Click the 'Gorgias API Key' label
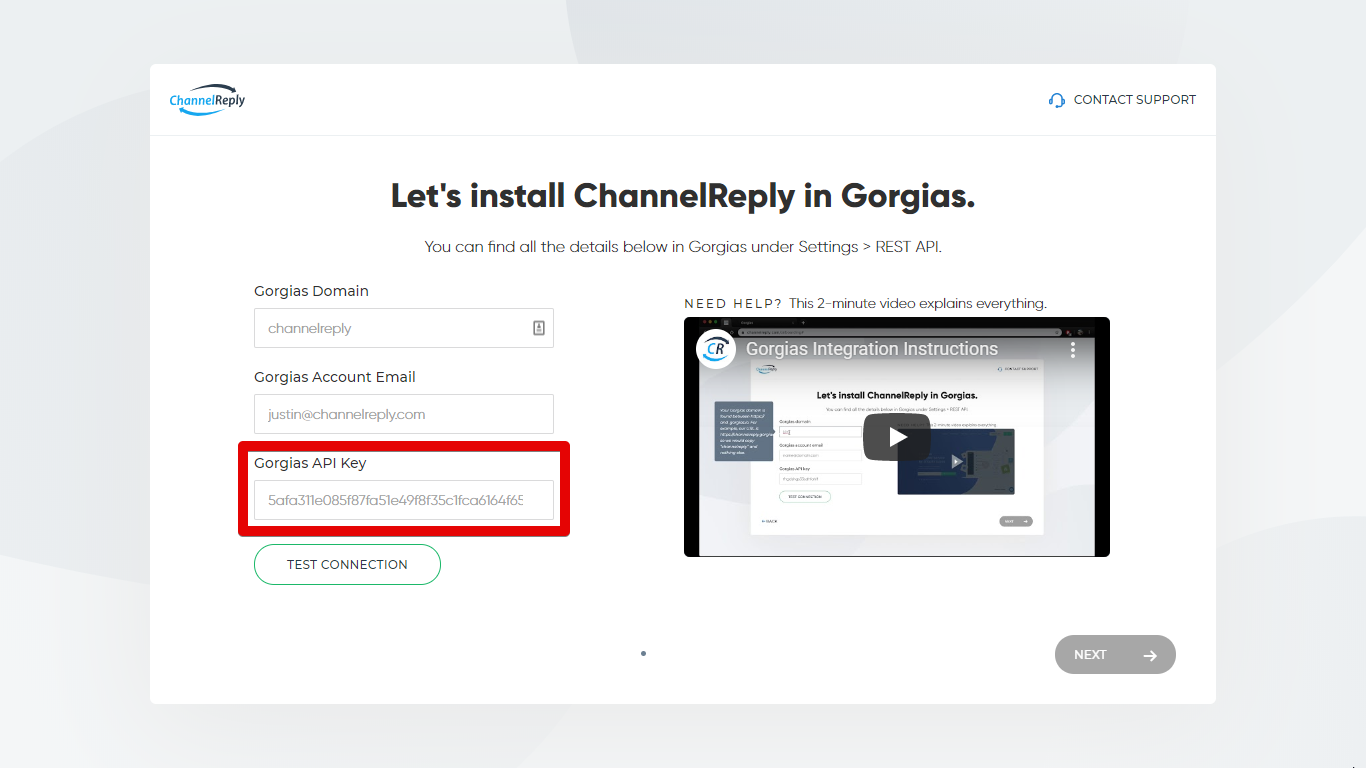 (x=310, y=463)
